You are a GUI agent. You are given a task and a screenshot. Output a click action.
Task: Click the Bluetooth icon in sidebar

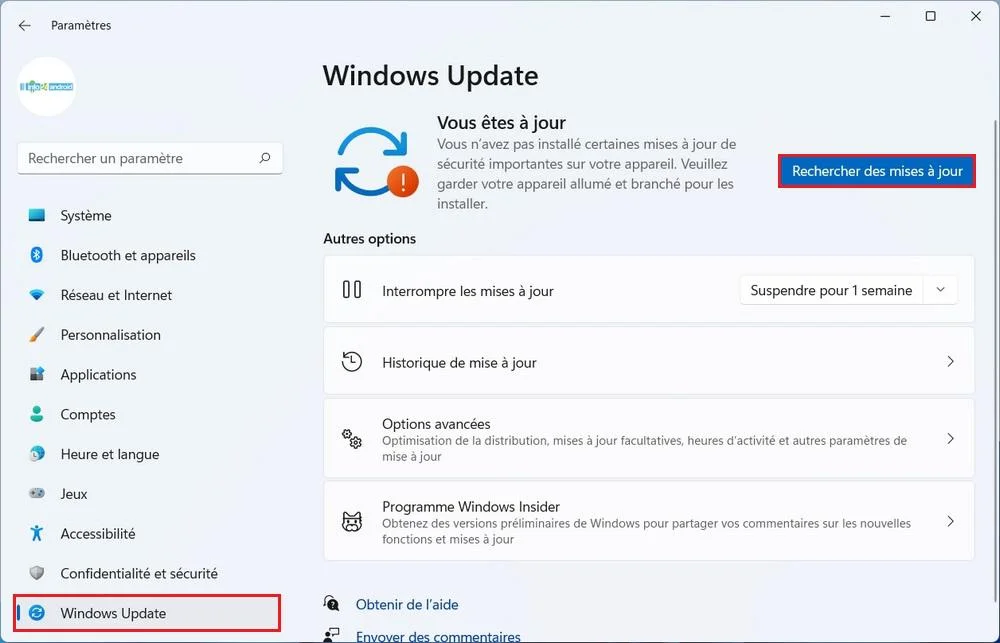37,255
